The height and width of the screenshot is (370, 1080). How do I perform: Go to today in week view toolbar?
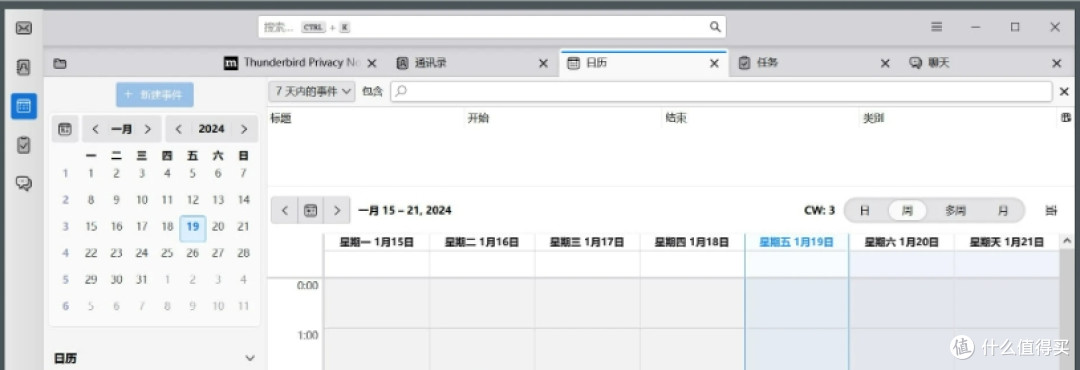[311, 211]
